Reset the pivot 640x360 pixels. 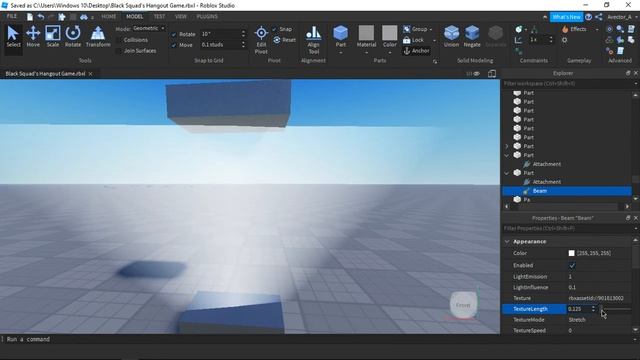(x=284, y=40)
